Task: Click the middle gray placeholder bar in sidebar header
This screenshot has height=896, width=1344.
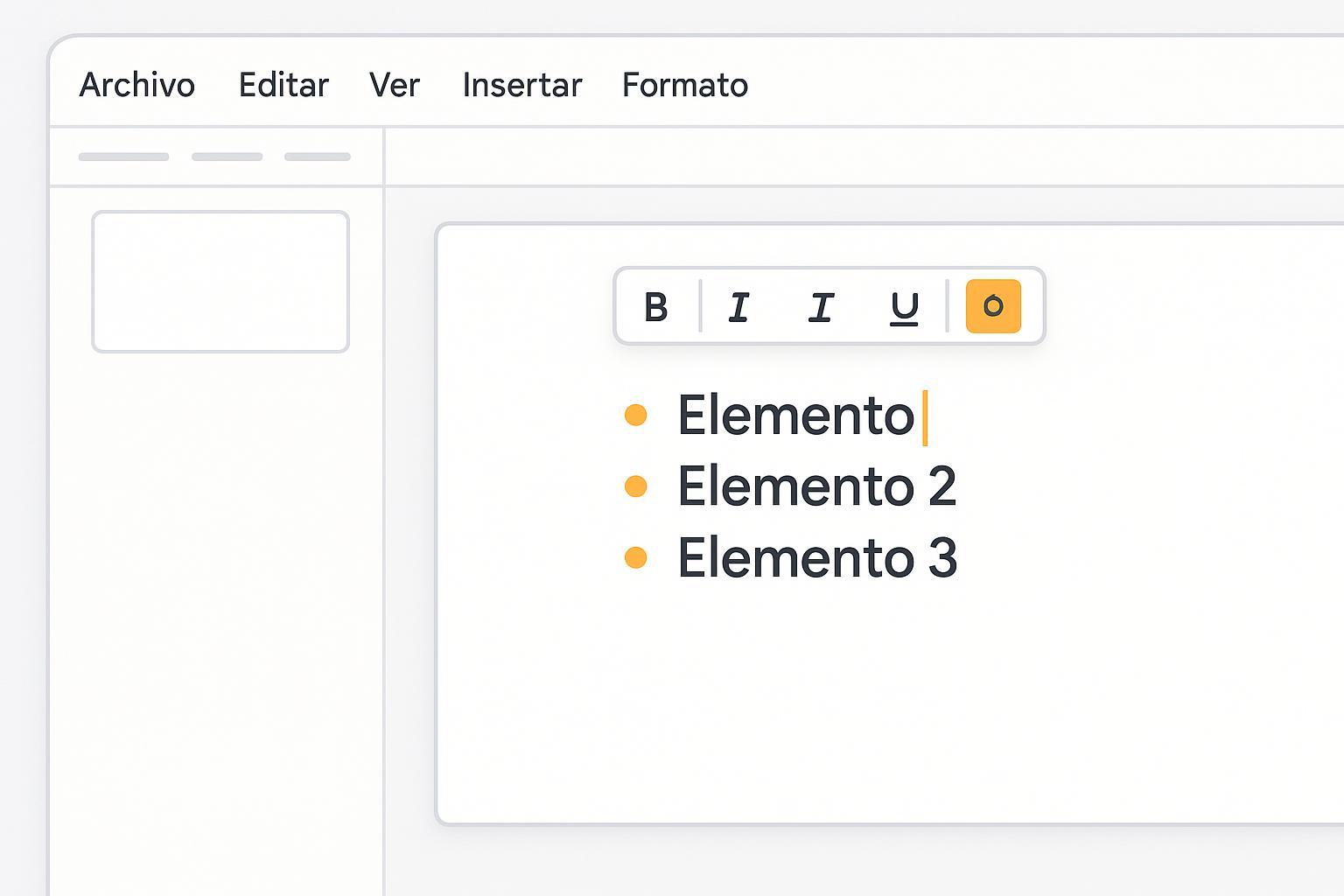Action: click(x=227, y=157)
